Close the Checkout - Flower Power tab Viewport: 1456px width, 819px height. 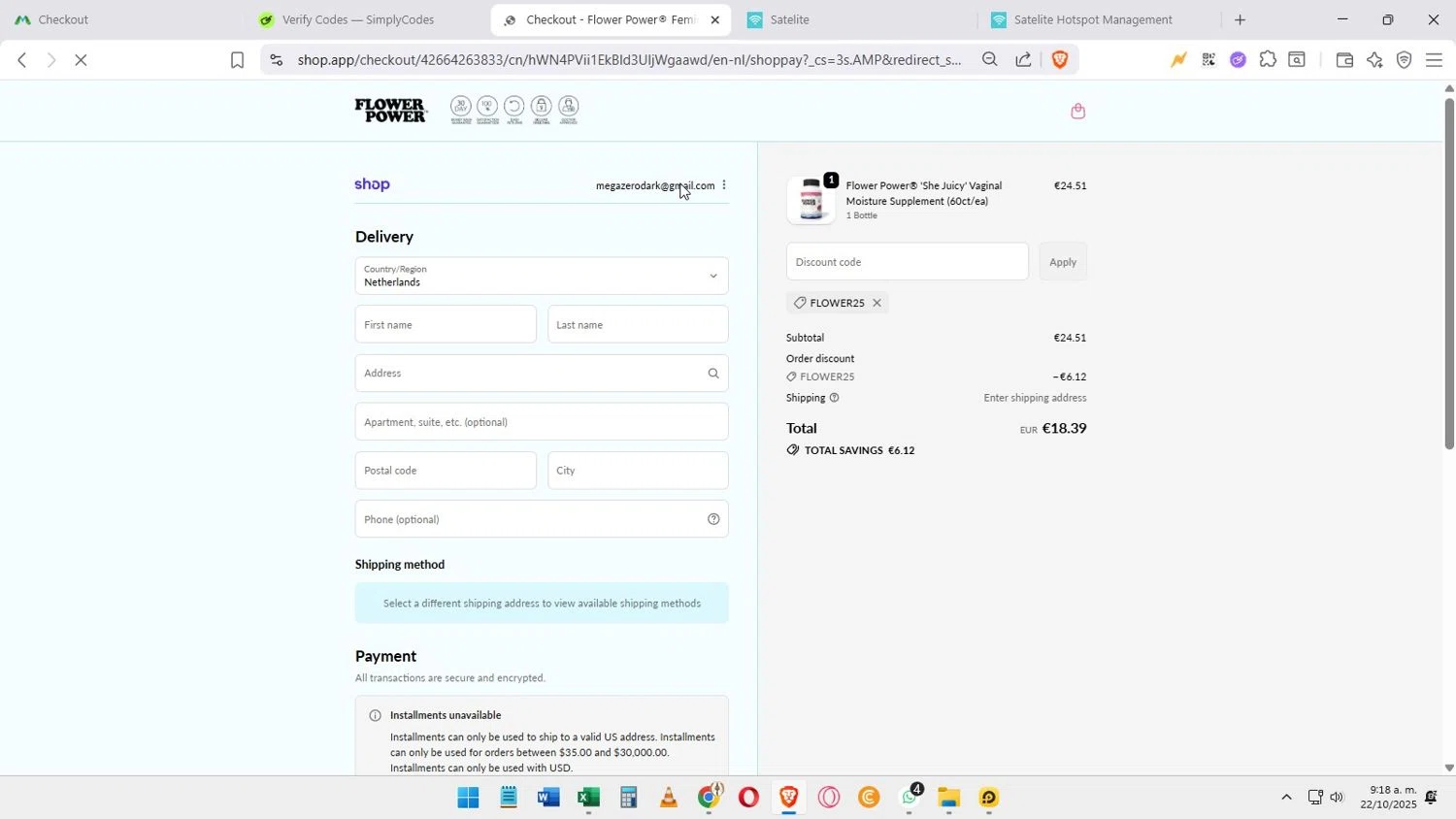pyautogui.click(x=715, y=19)
